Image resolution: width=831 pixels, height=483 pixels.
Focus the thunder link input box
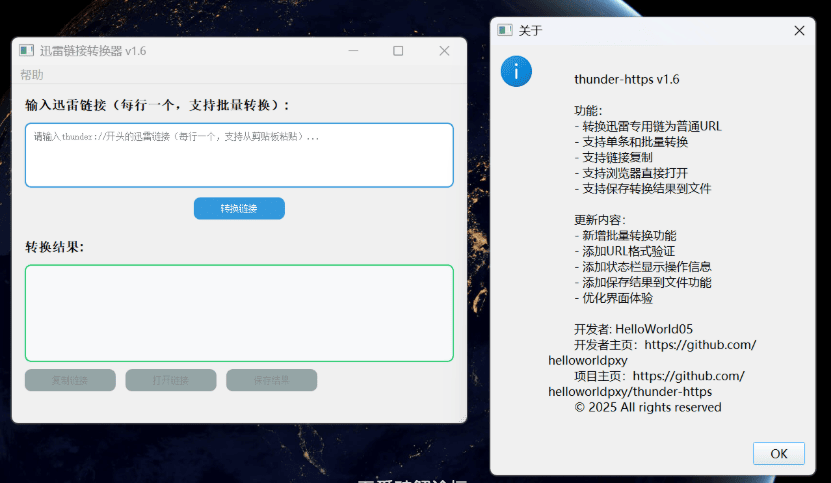tap(239, 155)
